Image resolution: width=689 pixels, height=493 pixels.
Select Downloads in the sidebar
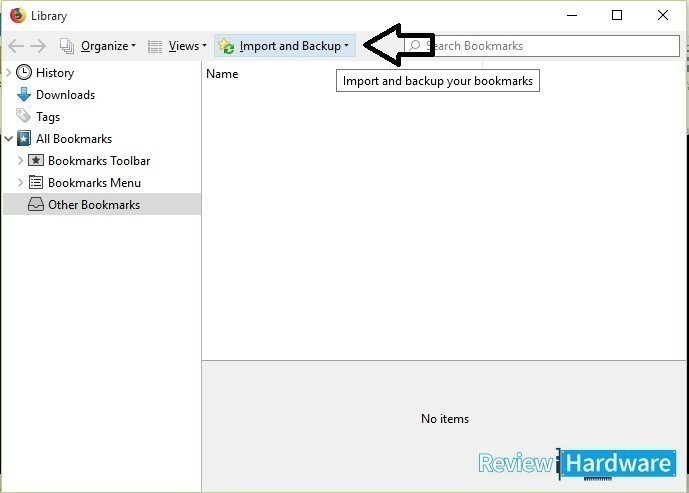[65, 95]
